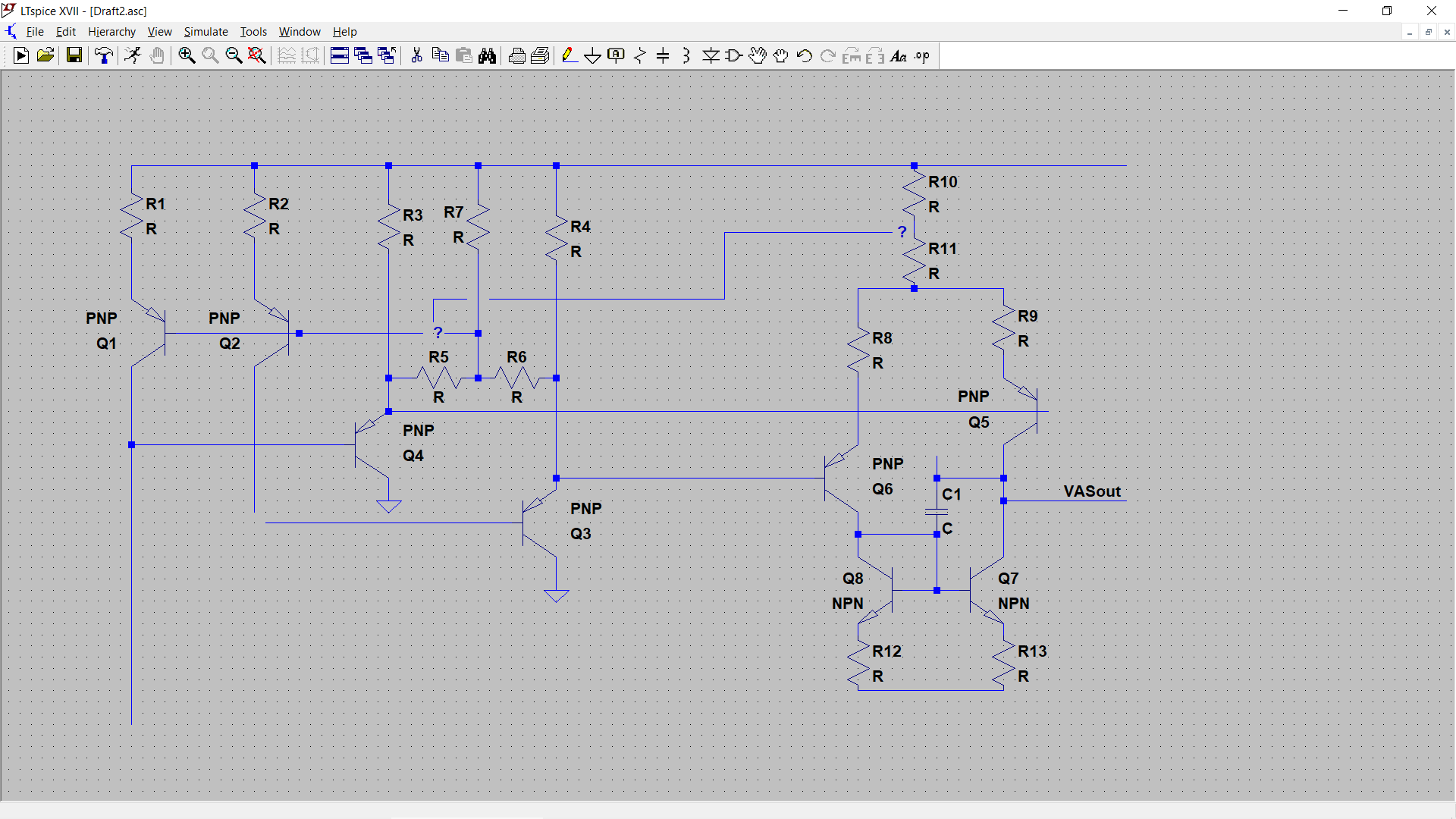
Task: Tile windows horizontally icon
Action: click(340, 55)
